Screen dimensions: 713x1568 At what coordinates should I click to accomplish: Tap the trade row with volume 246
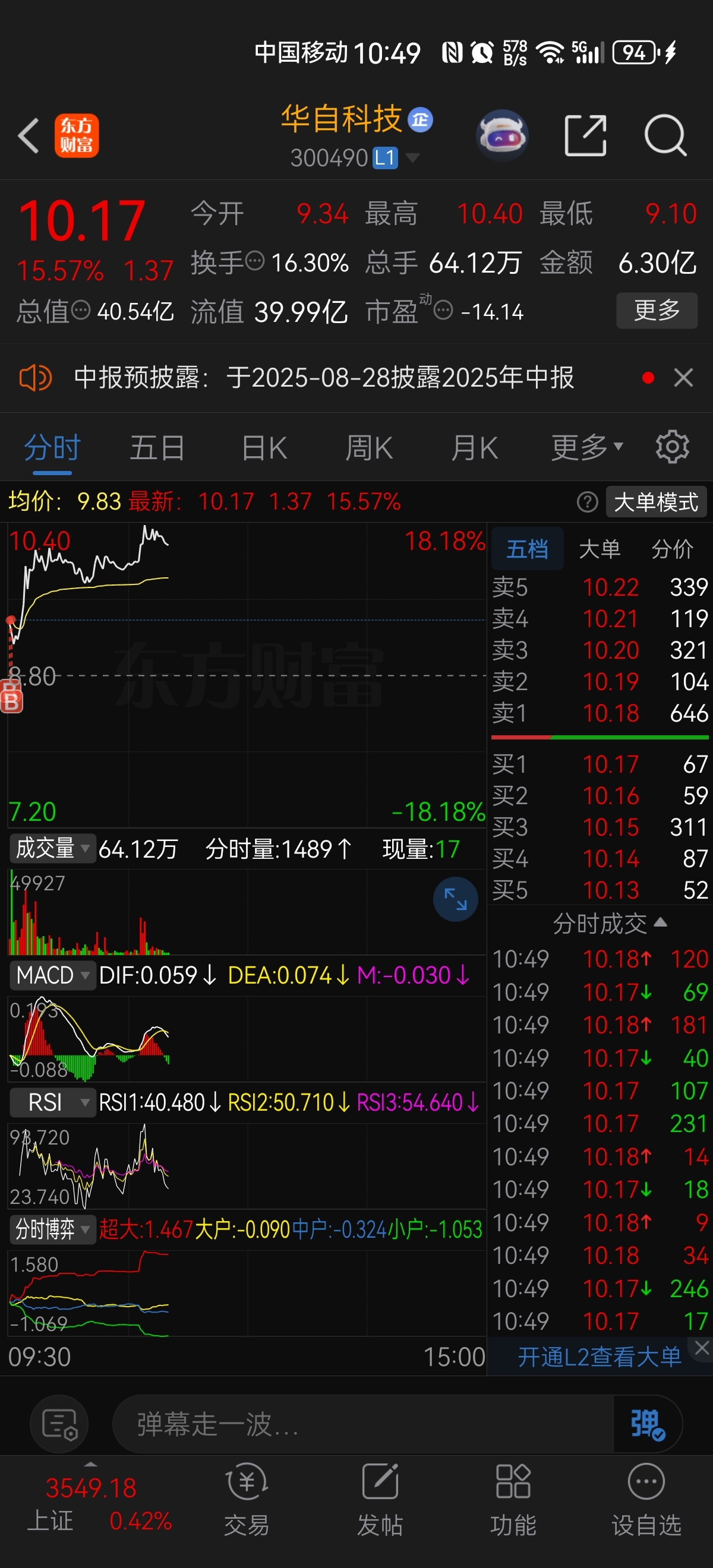coord(600,1288)
